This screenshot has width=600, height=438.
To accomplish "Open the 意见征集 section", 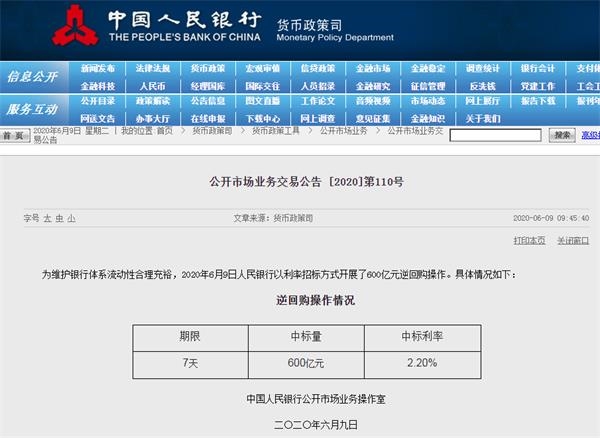I will [373, 119].
